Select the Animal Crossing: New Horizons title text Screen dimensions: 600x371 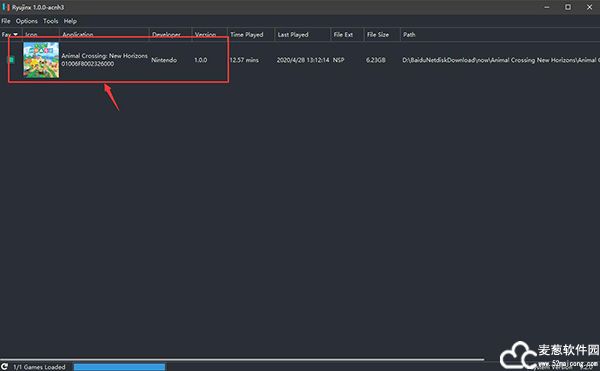coord(104,56)
